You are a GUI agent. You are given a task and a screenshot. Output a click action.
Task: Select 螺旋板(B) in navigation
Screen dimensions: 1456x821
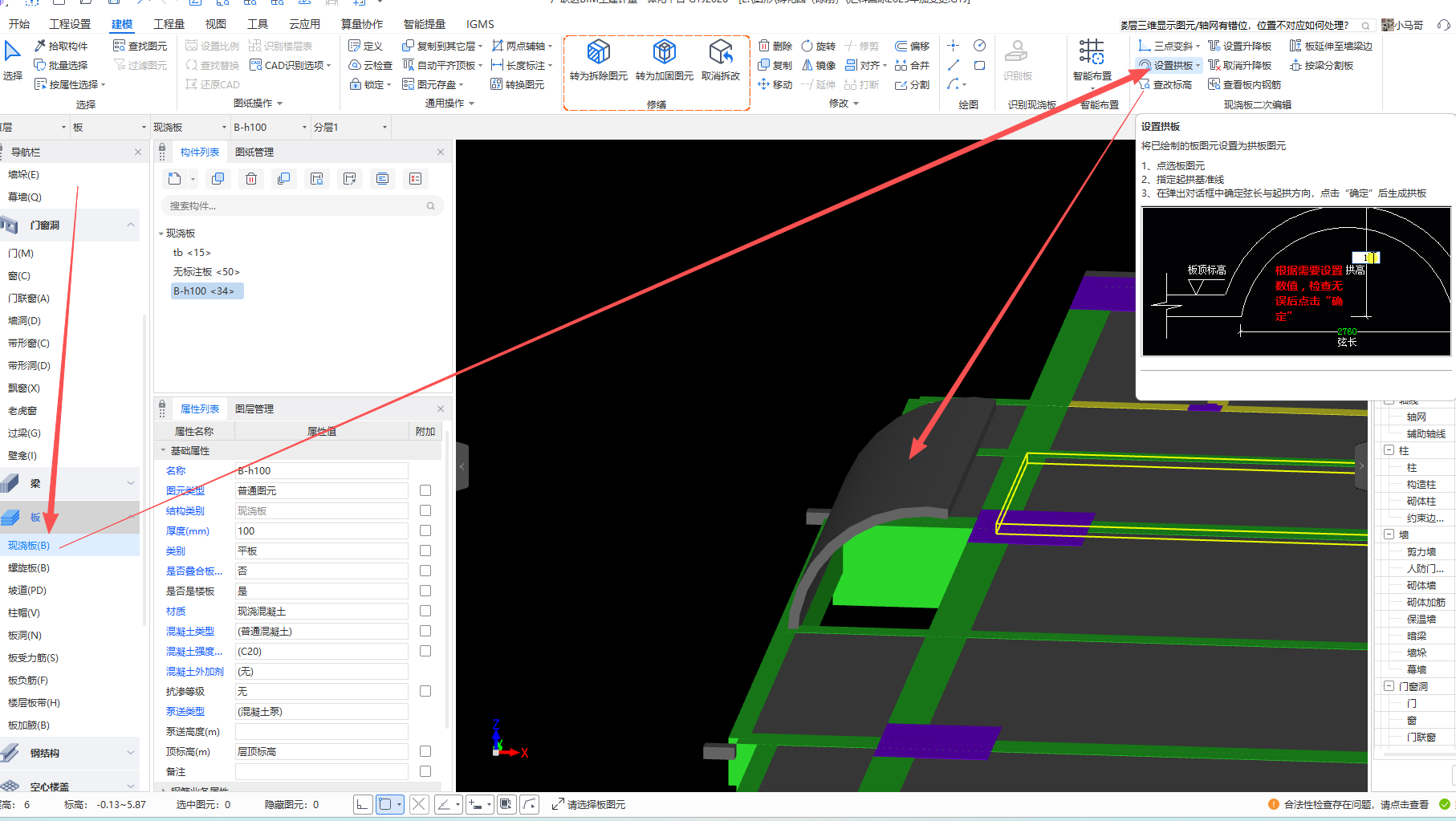70,567
